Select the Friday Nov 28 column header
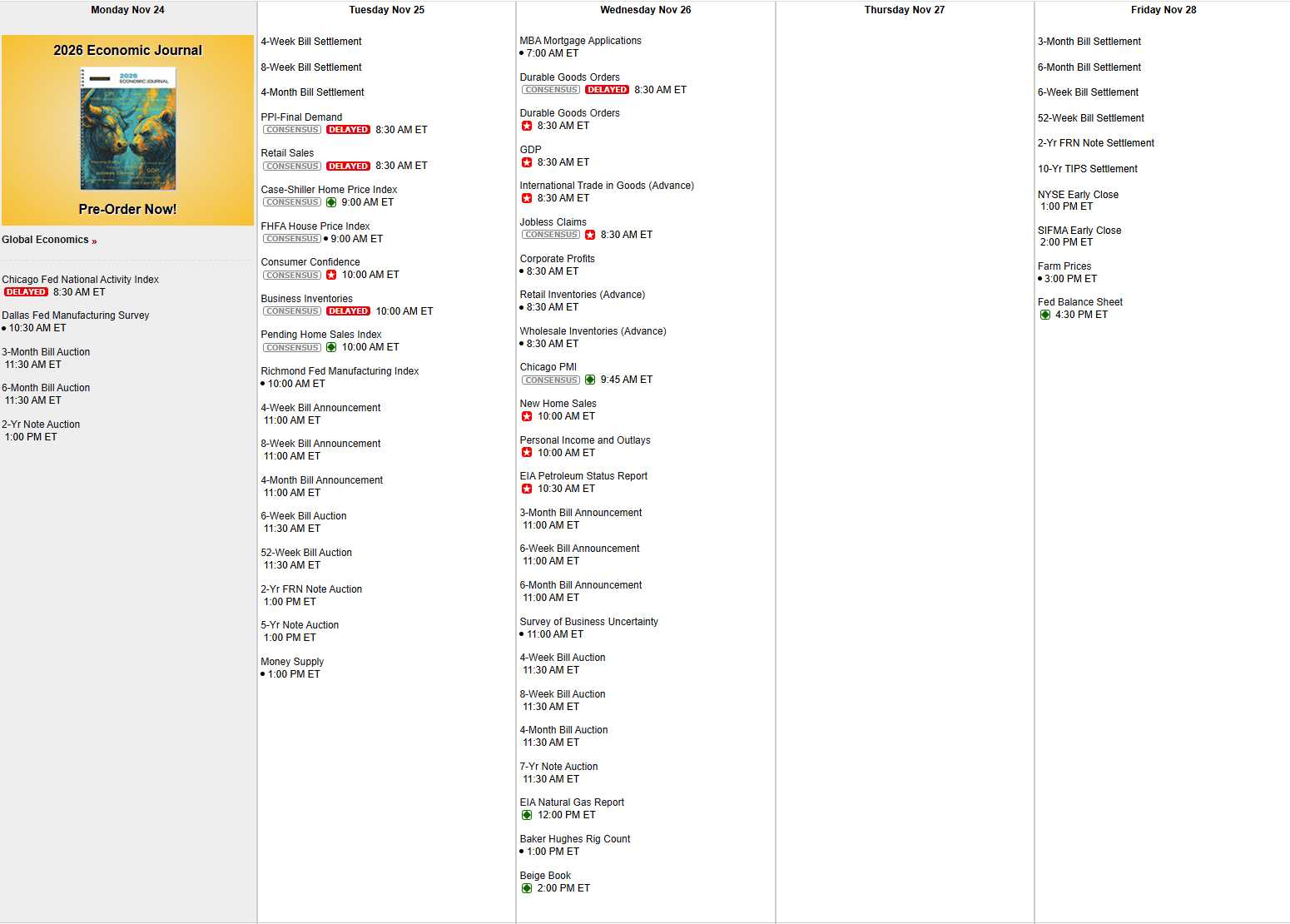 pos(1163,10)
